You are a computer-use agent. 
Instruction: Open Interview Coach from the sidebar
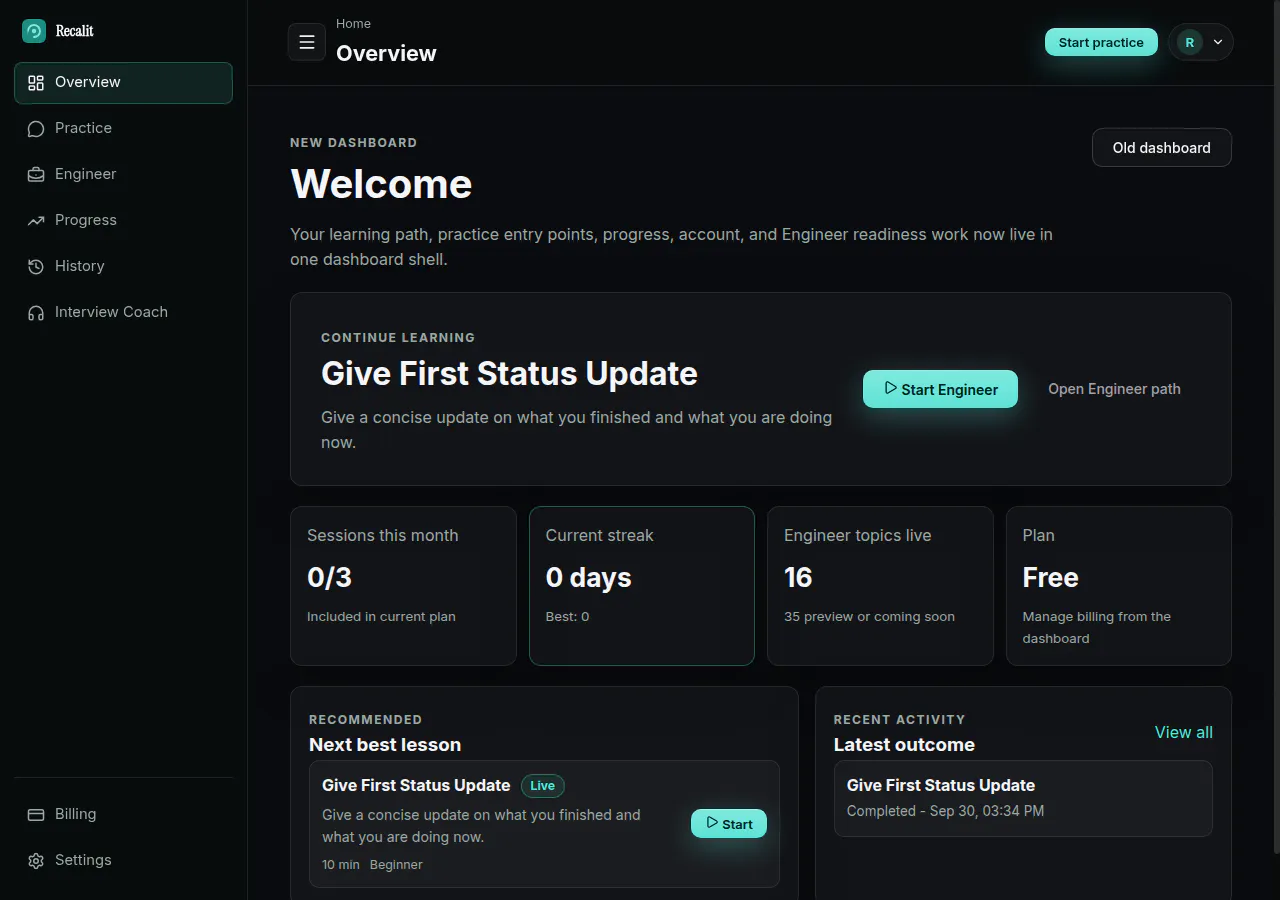coord(123,312)
